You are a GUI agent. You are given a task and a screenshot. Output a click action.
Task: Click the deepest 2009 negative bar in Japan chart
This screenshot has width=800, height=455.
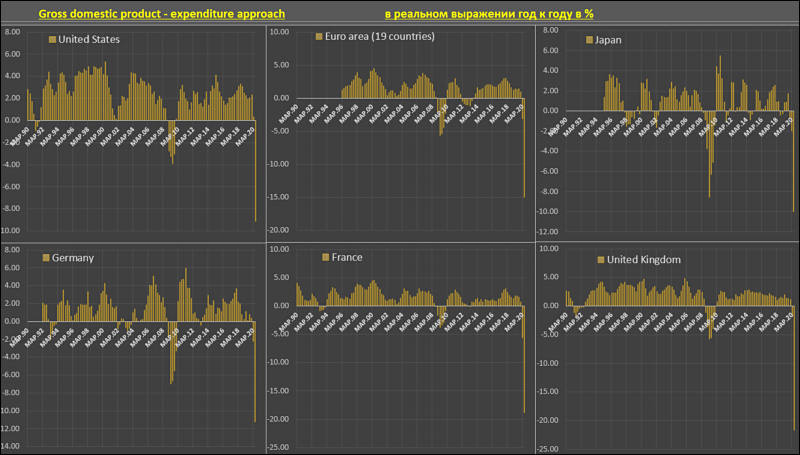tap(709, 154)
